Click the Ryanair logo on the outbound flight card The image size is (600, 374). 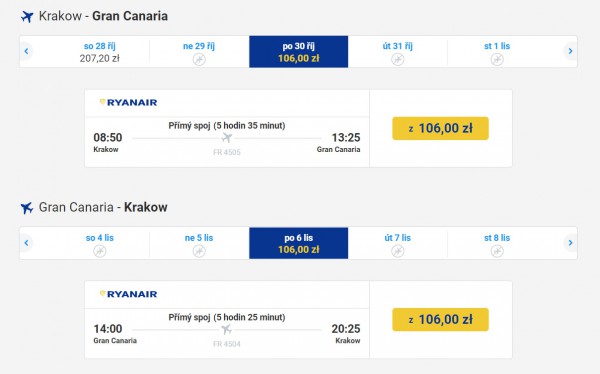[128, 102]
